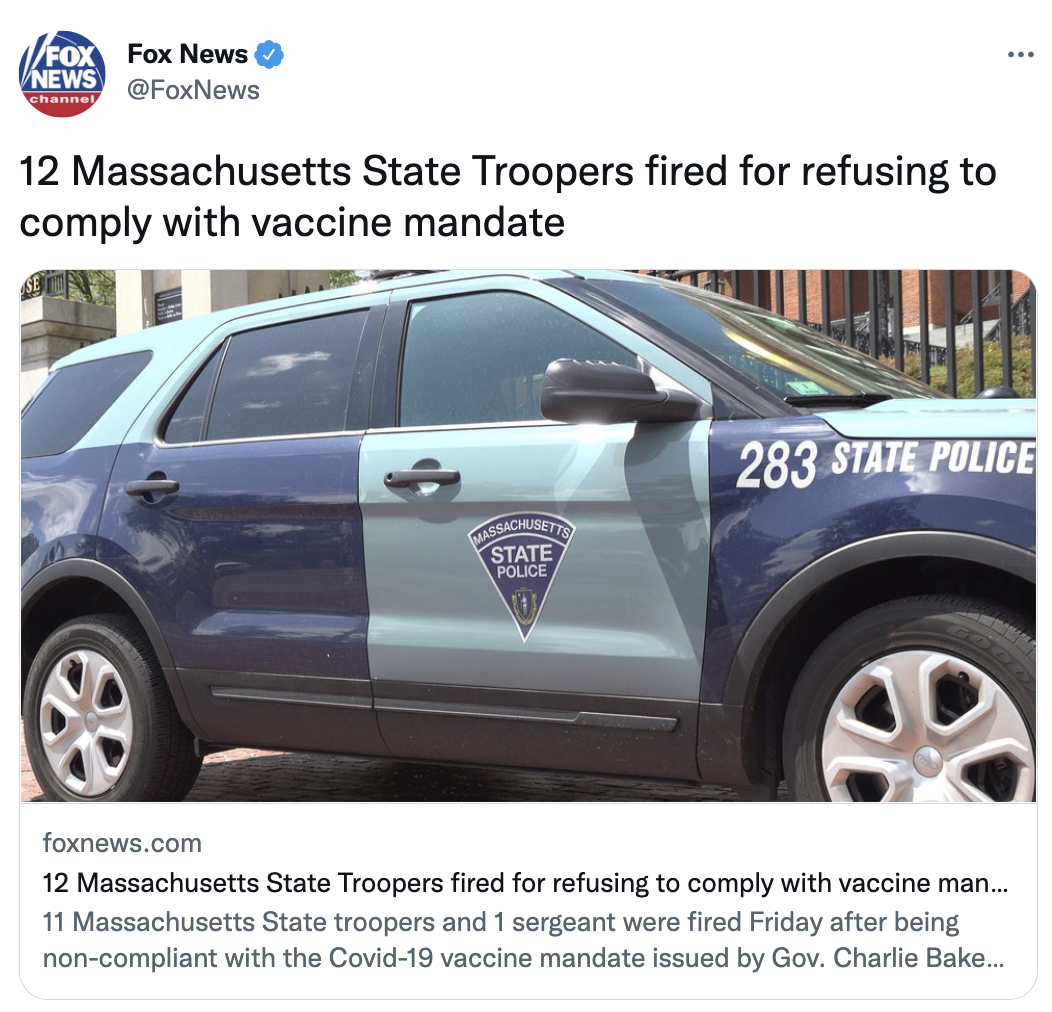Image resolution: width=1052 pixels, height=1012 pixels.
Task: Open the three-dot more options menu
Action: click(1020, 55)
